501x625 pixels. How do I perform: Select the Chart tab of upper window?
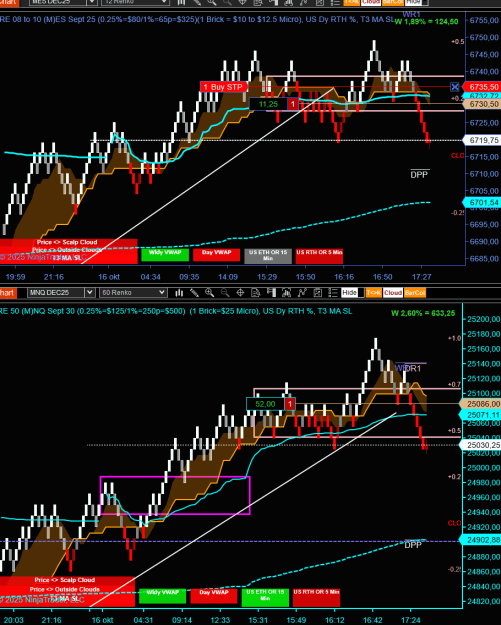click(8, 2)
